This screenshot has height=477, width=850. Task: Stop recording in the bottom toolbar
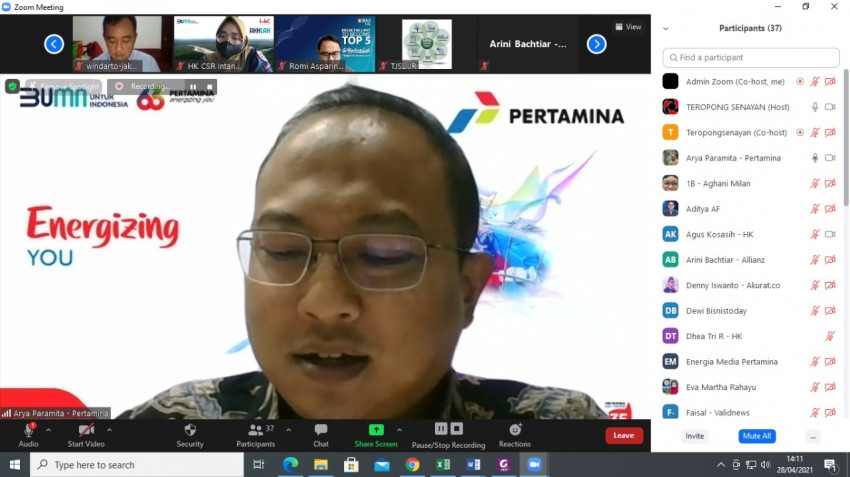pos(457,429)
